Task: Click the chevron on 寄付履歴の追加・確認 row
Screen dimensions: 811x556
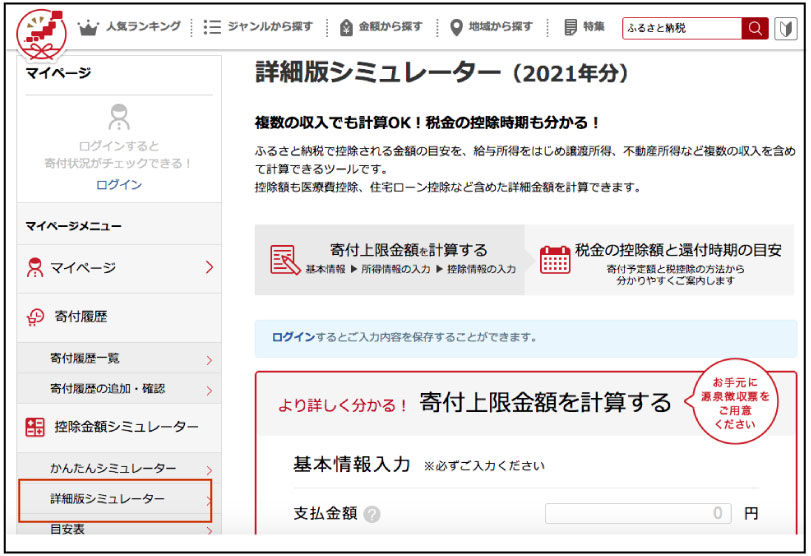Action: pos(209,390)
